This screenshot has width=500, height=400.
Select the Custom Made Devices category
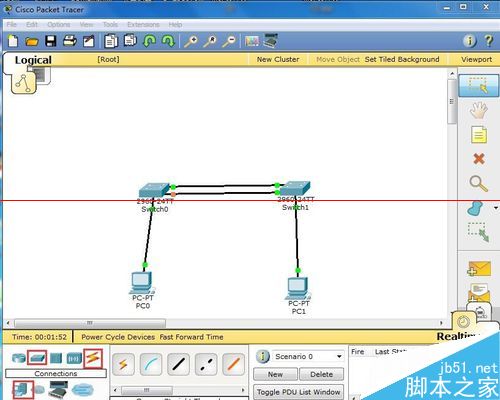click(58, 389)
